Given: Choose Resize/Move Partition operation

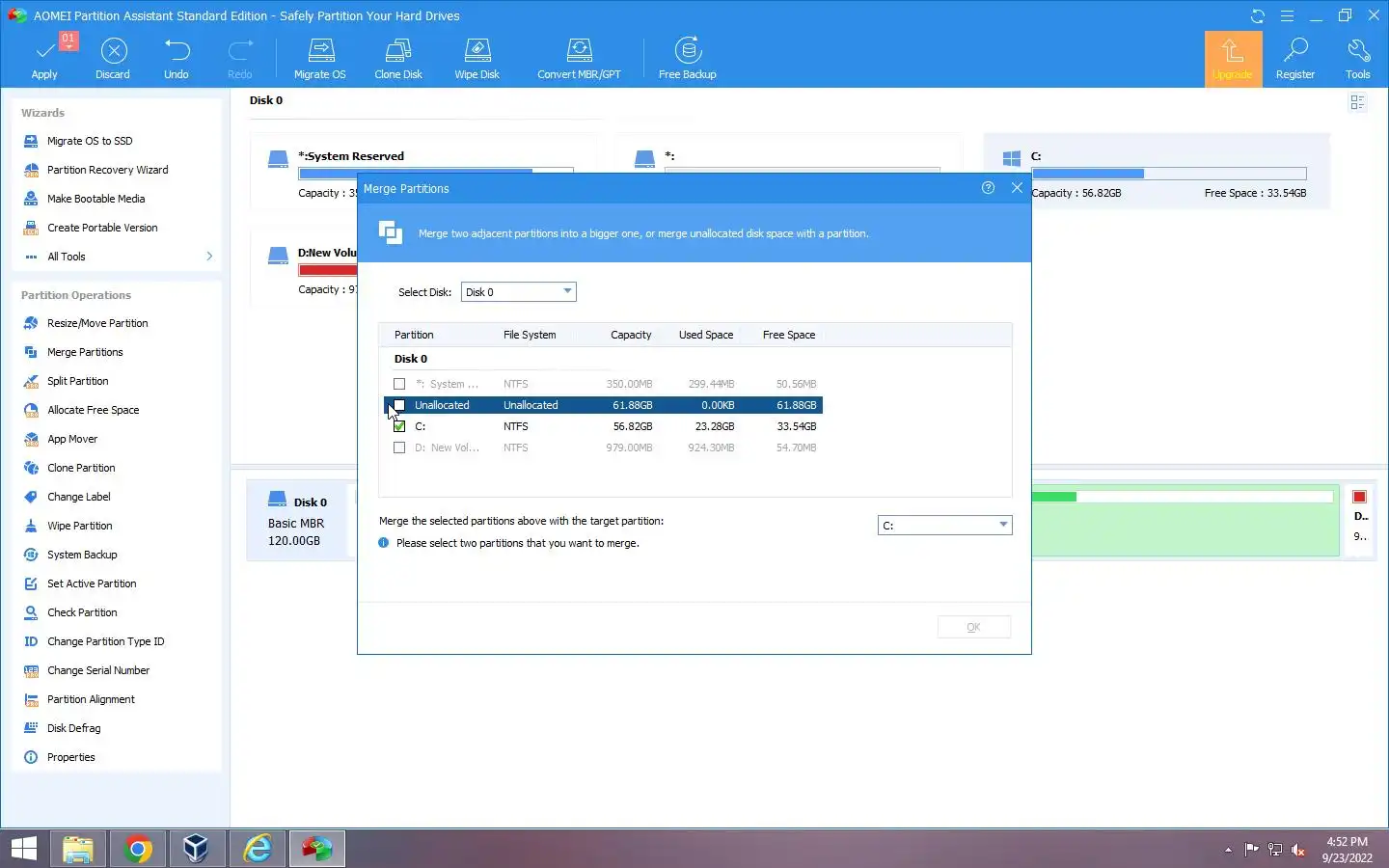Looking at the screenshot, I should pos(97,323).
